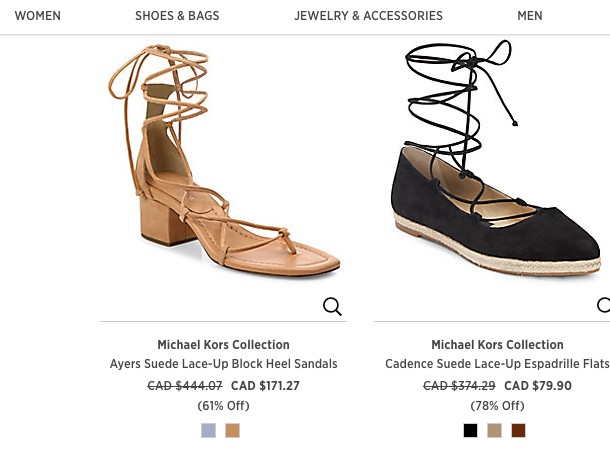Viewport: 610px width, 457px height.
Task: Open the MEN menu
Action: [530, 16]
